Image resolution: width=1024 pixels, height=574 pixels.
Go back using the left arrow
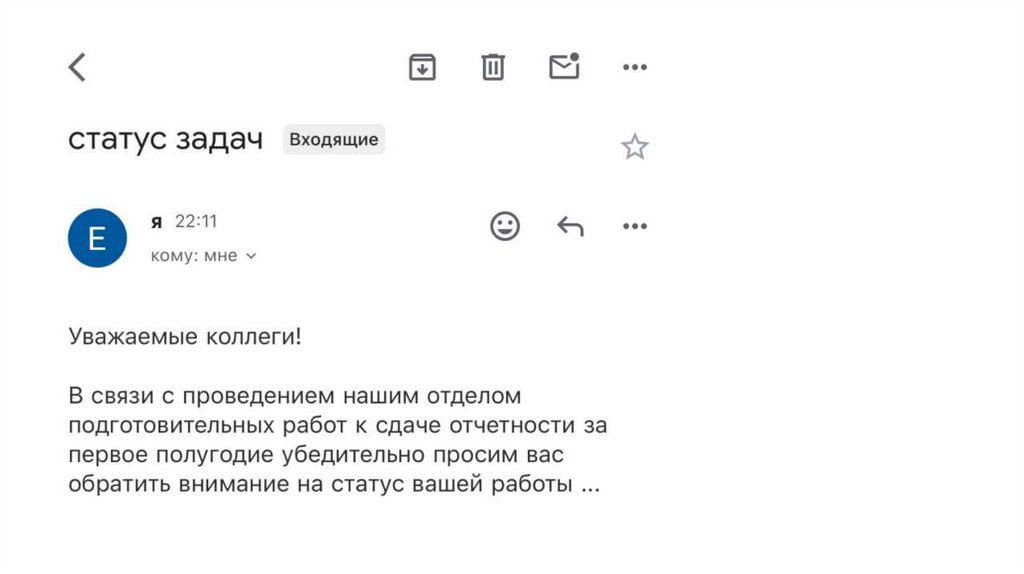pos(77,67)
